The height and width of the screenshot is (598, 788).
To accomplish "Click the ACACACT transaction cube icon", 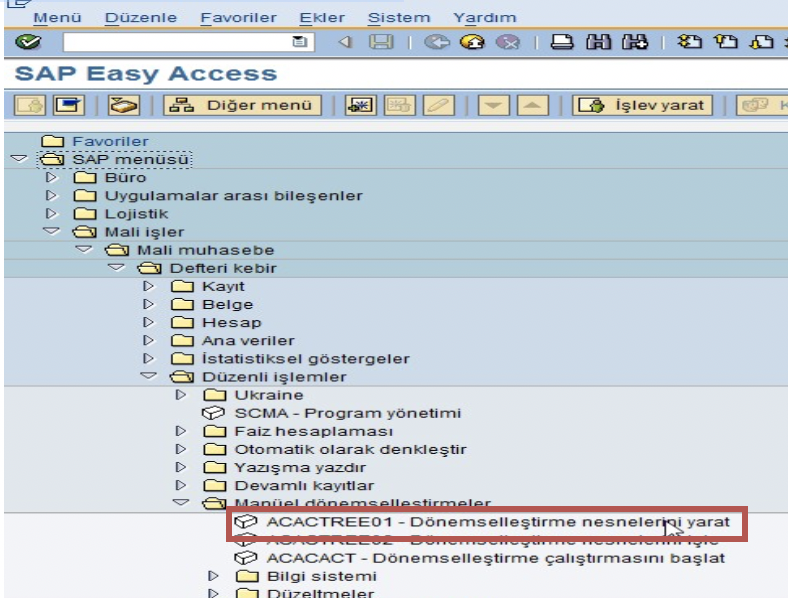I will coord(246,558).
